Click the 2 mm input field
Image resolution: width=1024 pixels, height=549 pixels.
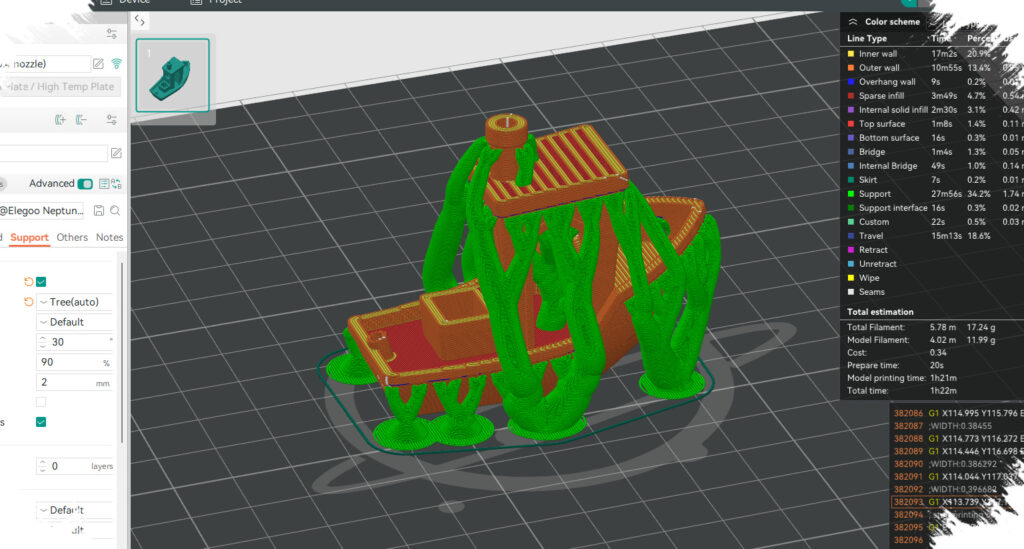pyautogui.click(x=74, y=382)
